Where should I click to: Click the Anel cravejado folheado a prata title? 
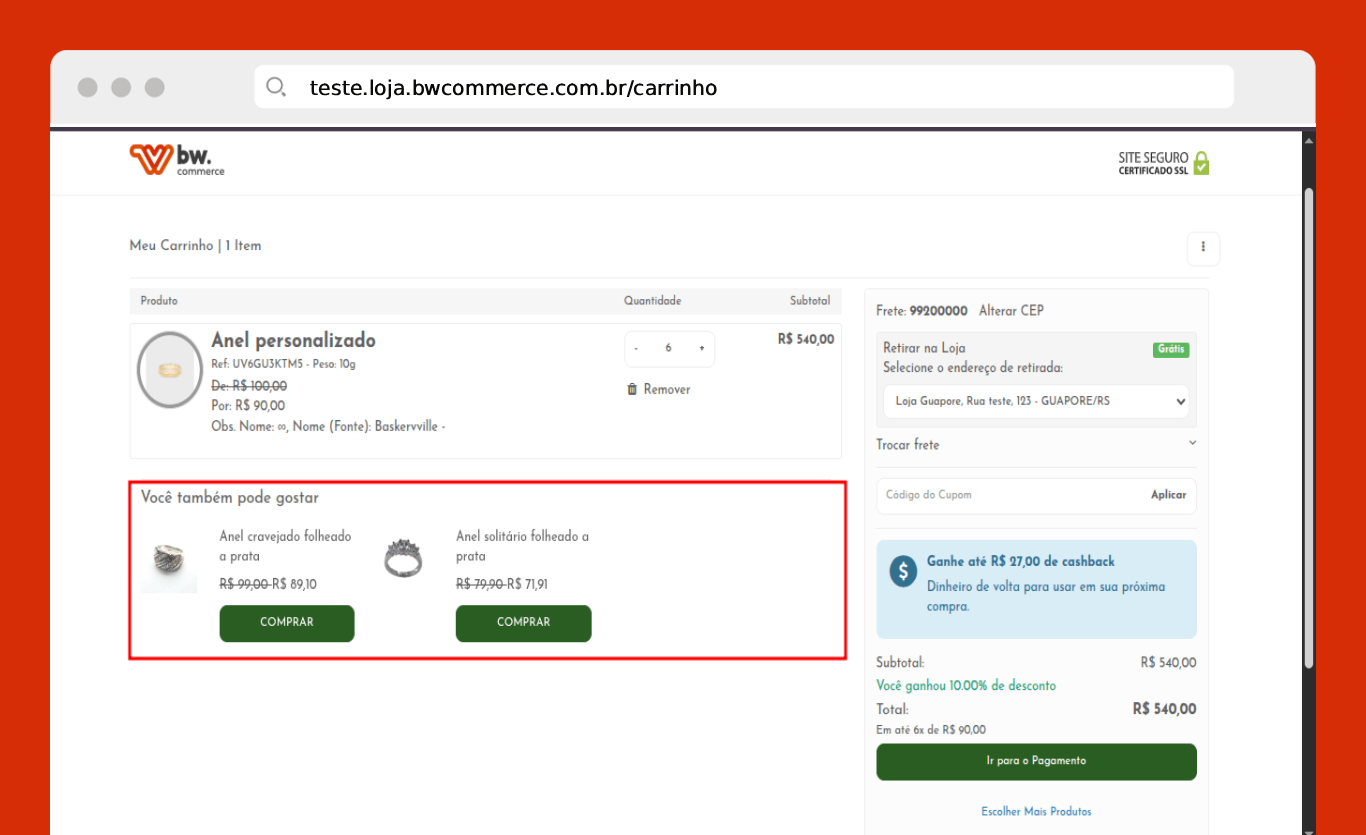(x=285, y=546)
